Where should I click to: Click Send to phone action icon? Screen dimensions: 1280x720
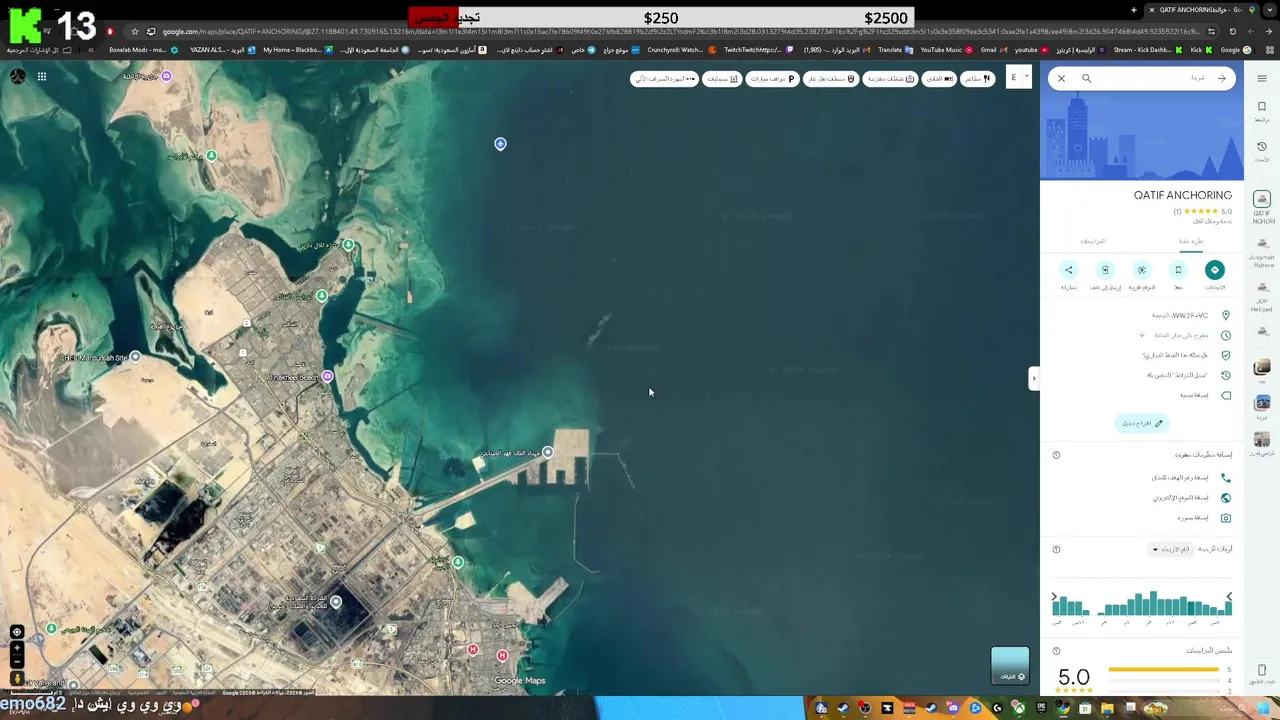1105,270
